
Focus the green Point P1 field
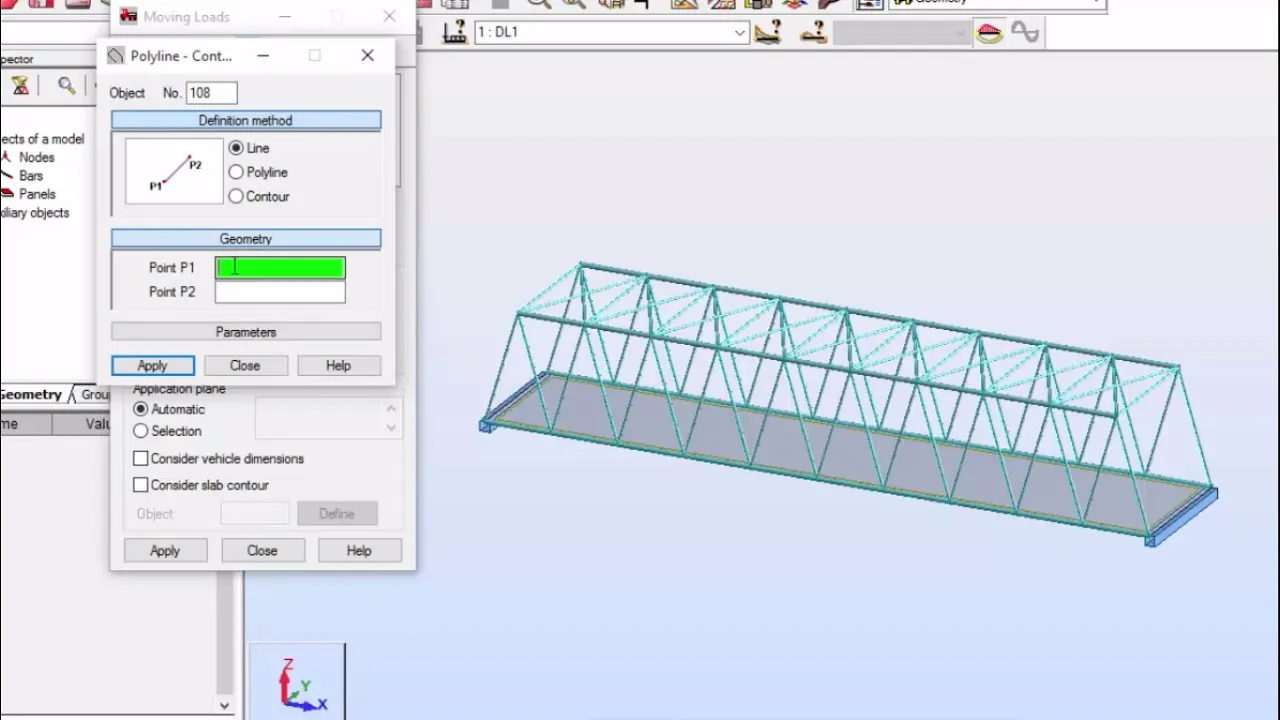tap(280, 267)
